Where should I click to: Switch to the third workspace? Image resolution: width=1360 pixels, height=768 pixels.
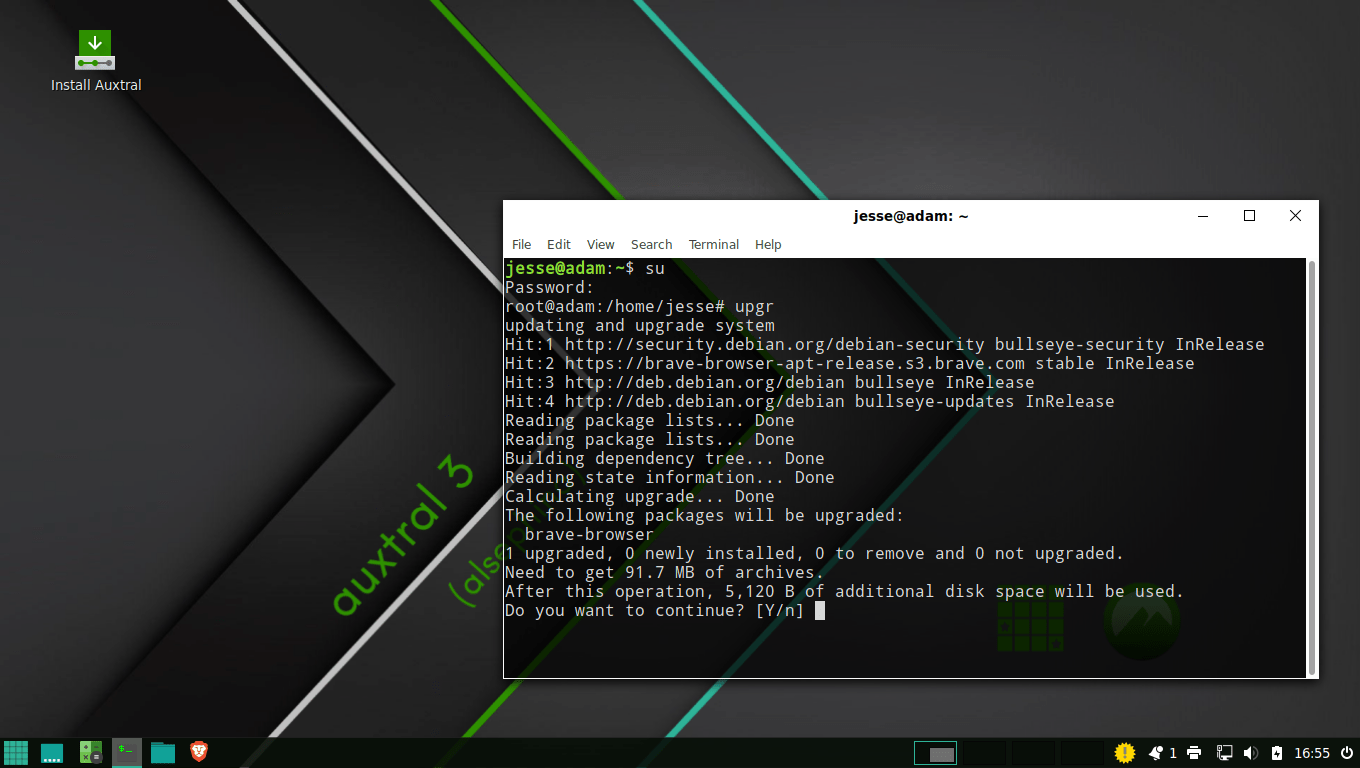[x=1031, y=753]
